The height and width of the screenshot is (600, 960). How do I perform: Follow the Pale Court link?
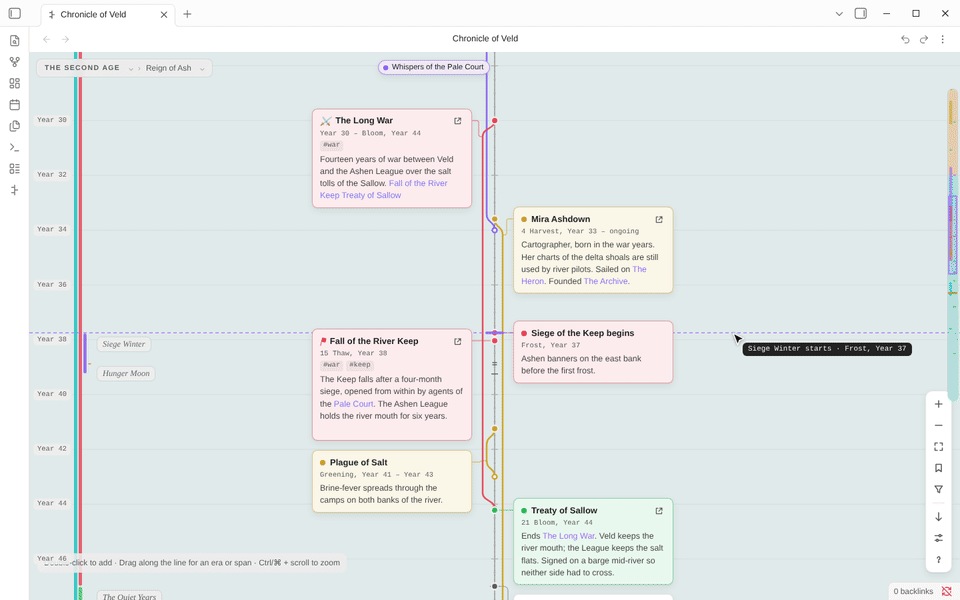tap(353, 404)
